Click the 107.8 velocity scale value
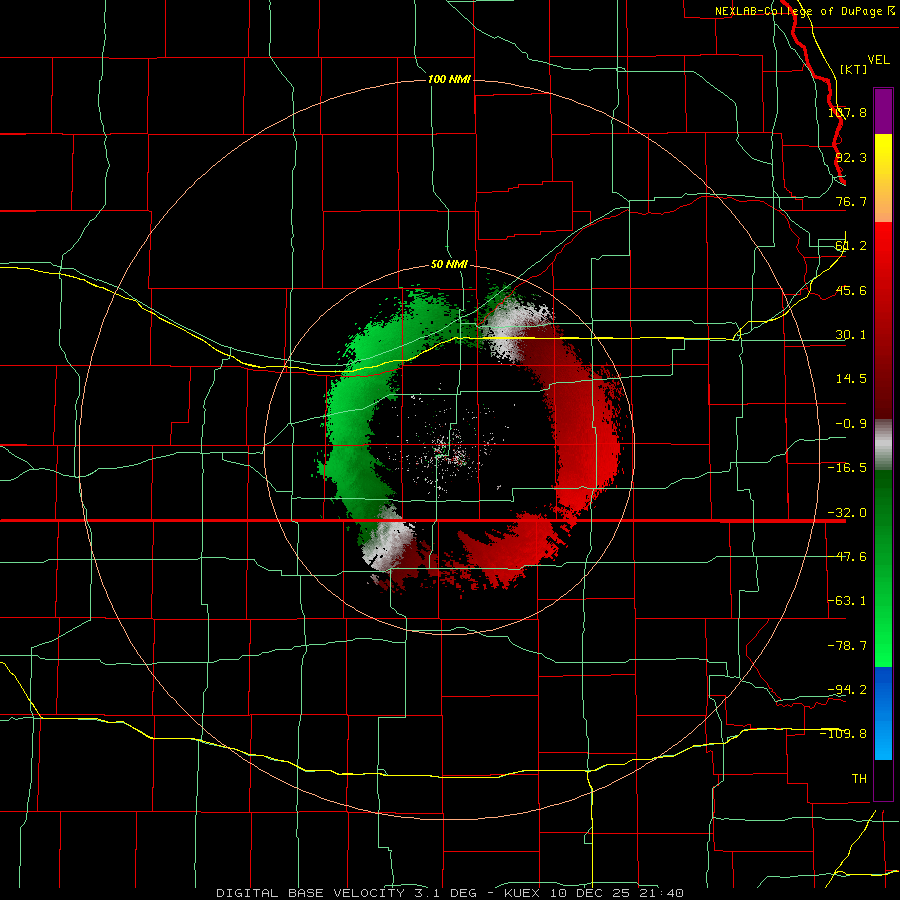The width and height of the screenshot is (900, 900). [847, 112]
